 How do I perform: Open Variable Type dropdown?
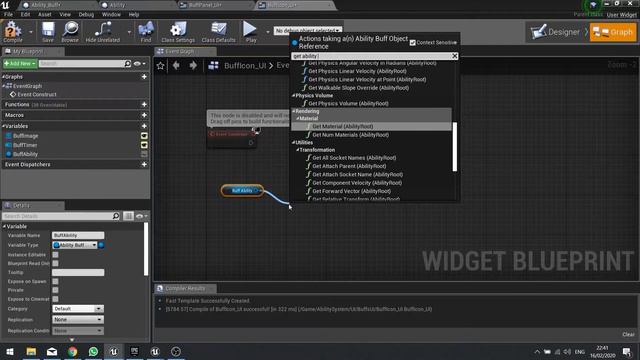click(x=75, y=245)
